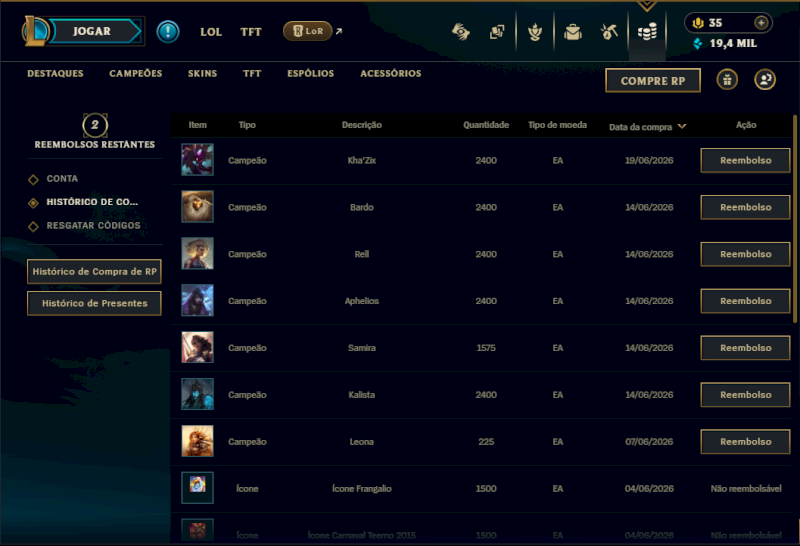Click the plus icon to add RP
The height and width of the screenshot is (546, 800).
pos(761,23)
